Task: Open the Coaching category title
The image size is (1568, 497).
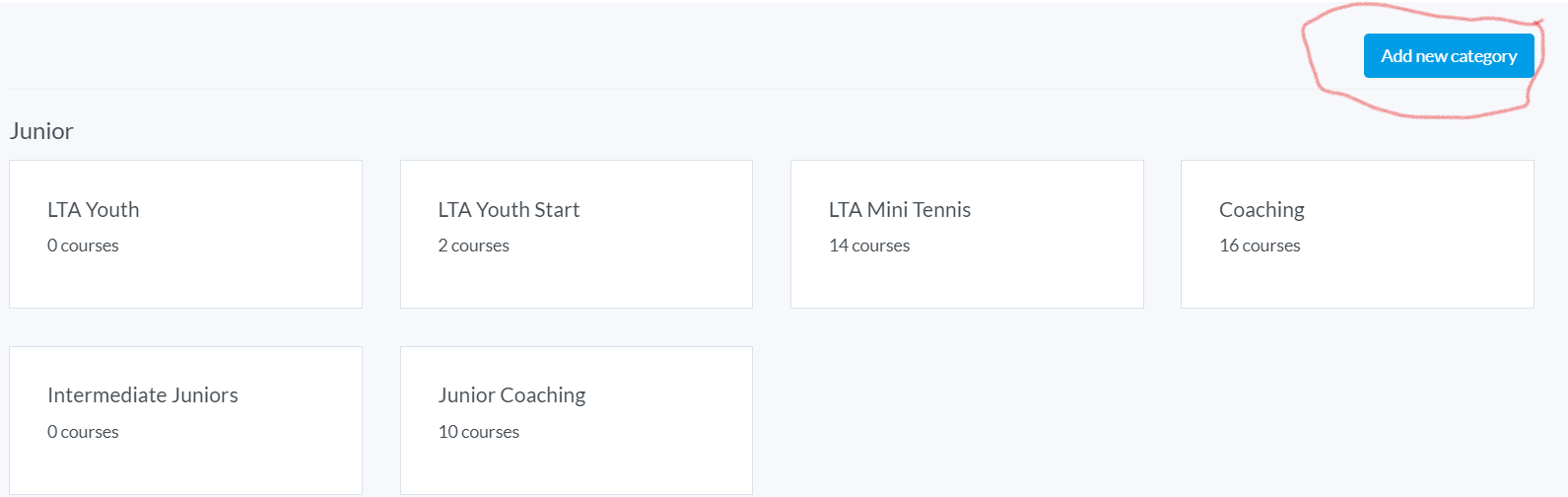Action: point(1261,210)
